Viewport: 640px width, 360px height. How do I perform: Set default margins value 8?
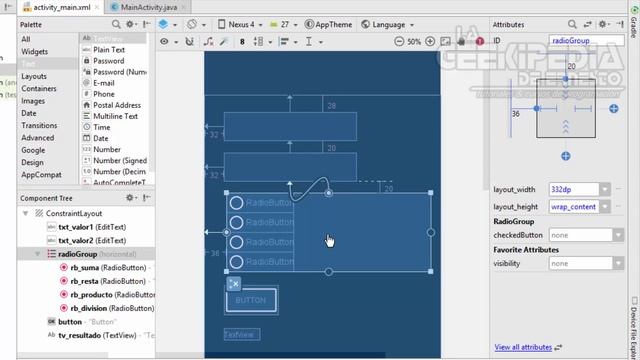point(242,42)
